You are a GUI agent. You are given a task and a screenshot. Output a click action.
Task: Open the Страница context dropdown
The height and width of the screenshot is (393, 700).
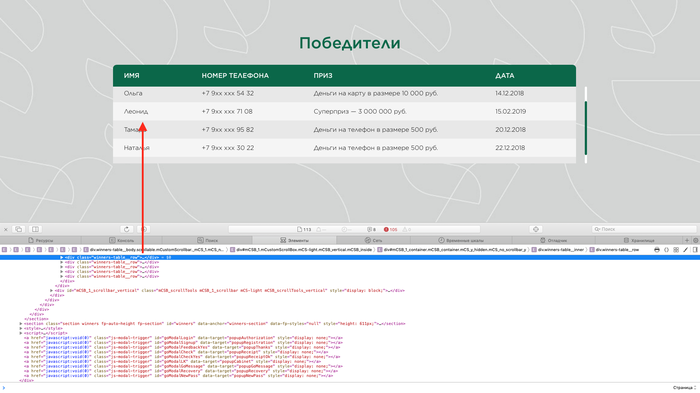point(684,388)
